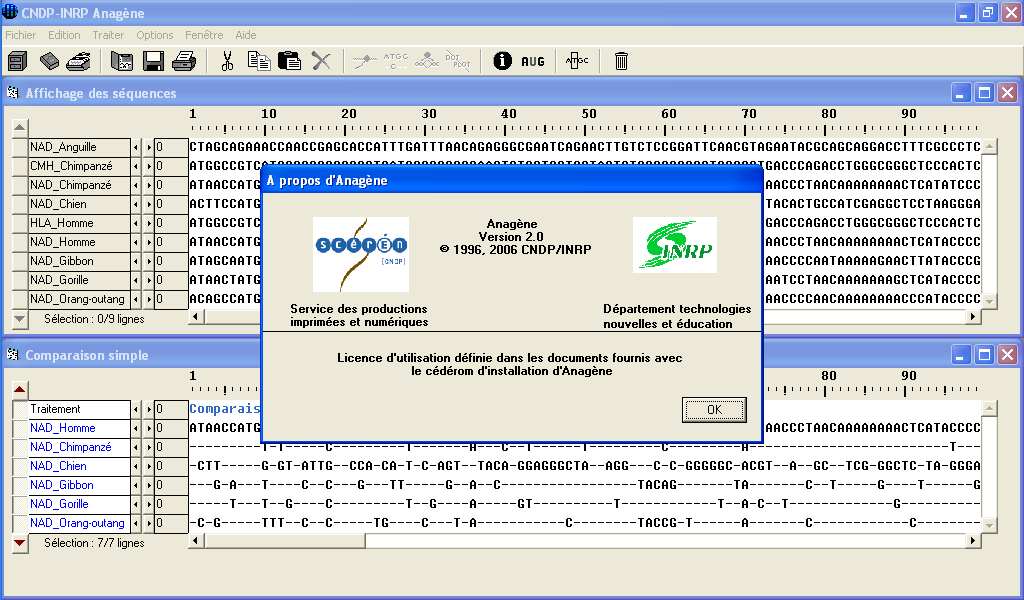This screenshot has height=600, width=1024.
Task: Click the enzyme action toolbar icon
Action: pyautogui.click(x=427, y=61)
